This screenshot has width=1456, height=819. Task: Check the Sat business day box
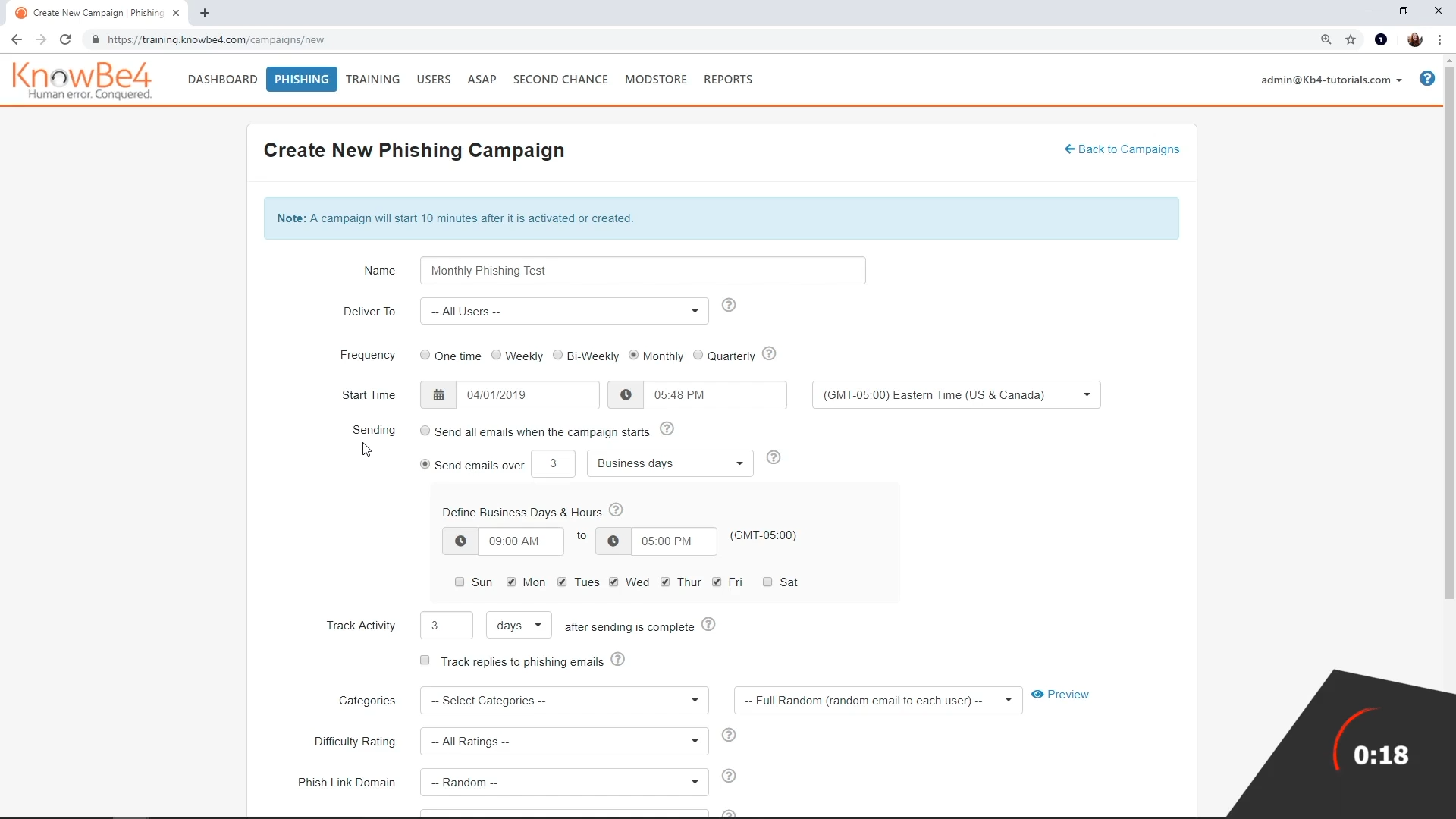point(767,582)
